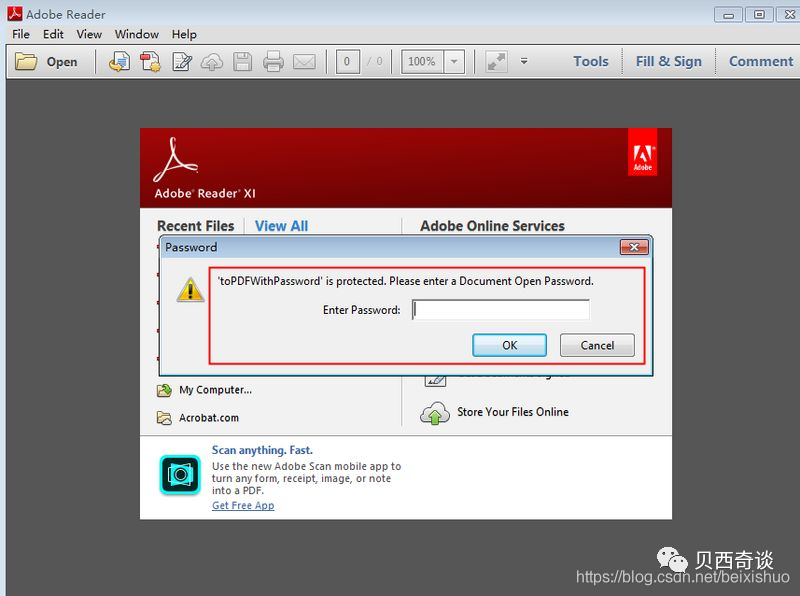Open the Help menu
The width and height of the screenshot is (800, 596).
(184, 34)
